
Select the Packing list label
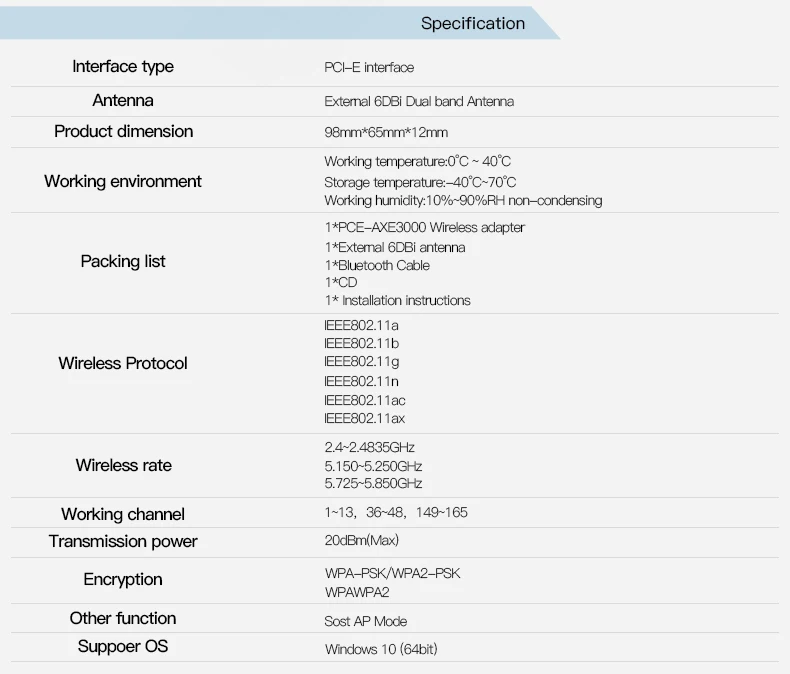pyautogui.click(x=123, y=262)
